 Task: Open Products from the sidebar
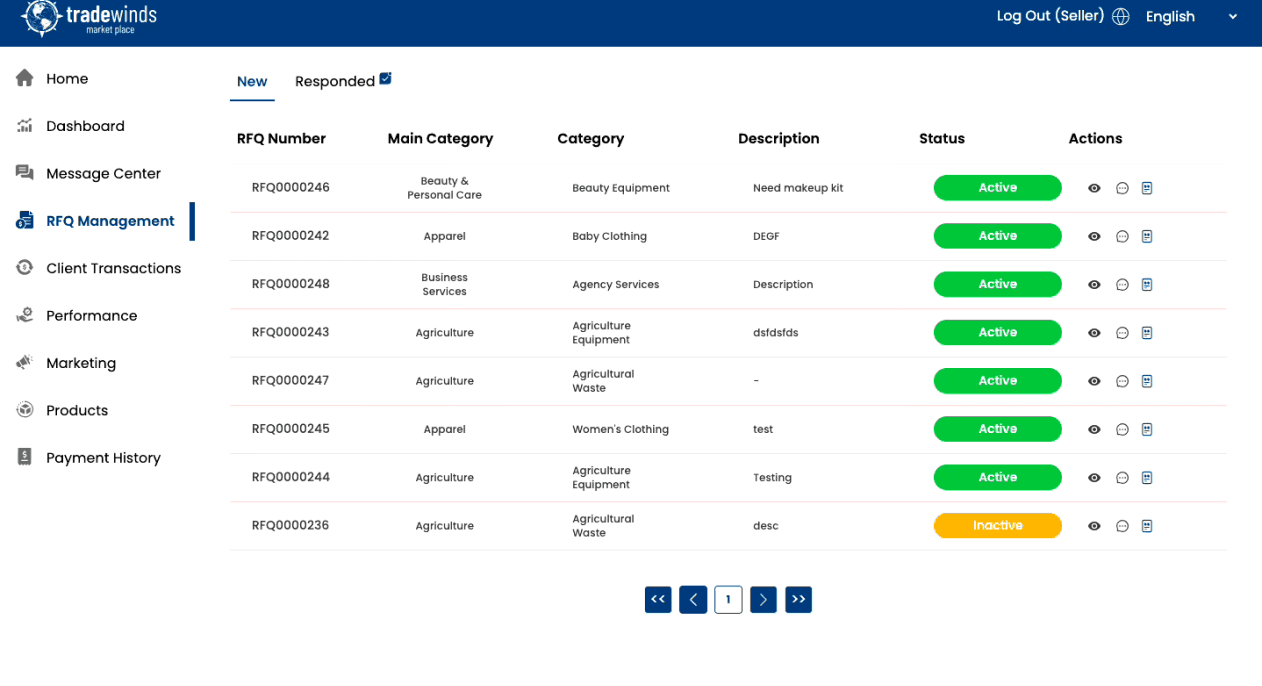[x=77, y=410]
